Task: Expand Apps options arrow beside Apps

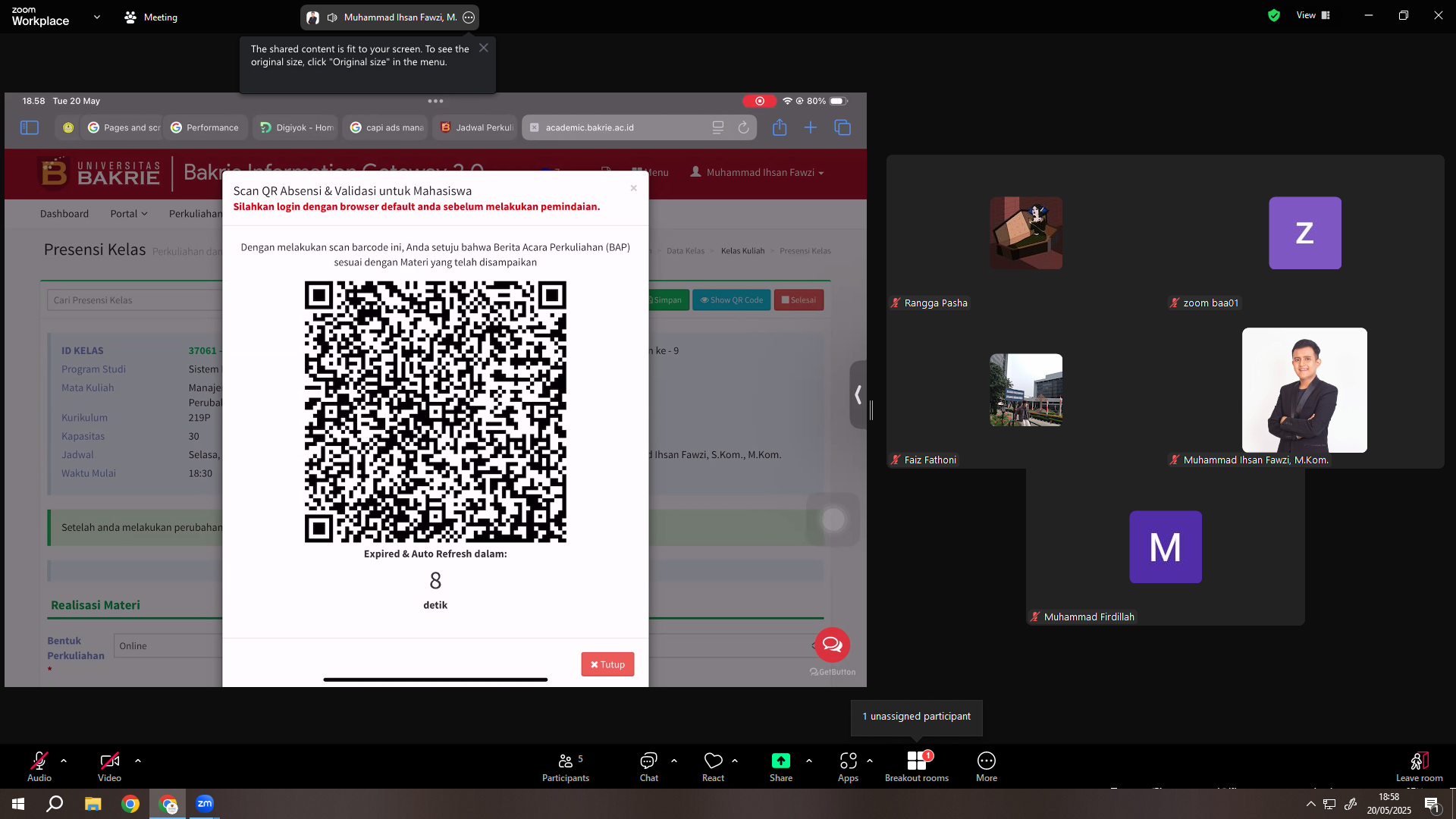Action: coord(870,760)
